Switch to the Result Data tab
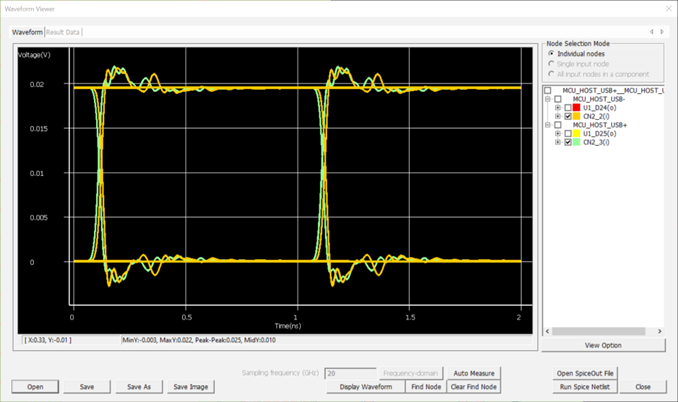The image size is (678, 402). (64, 32)
